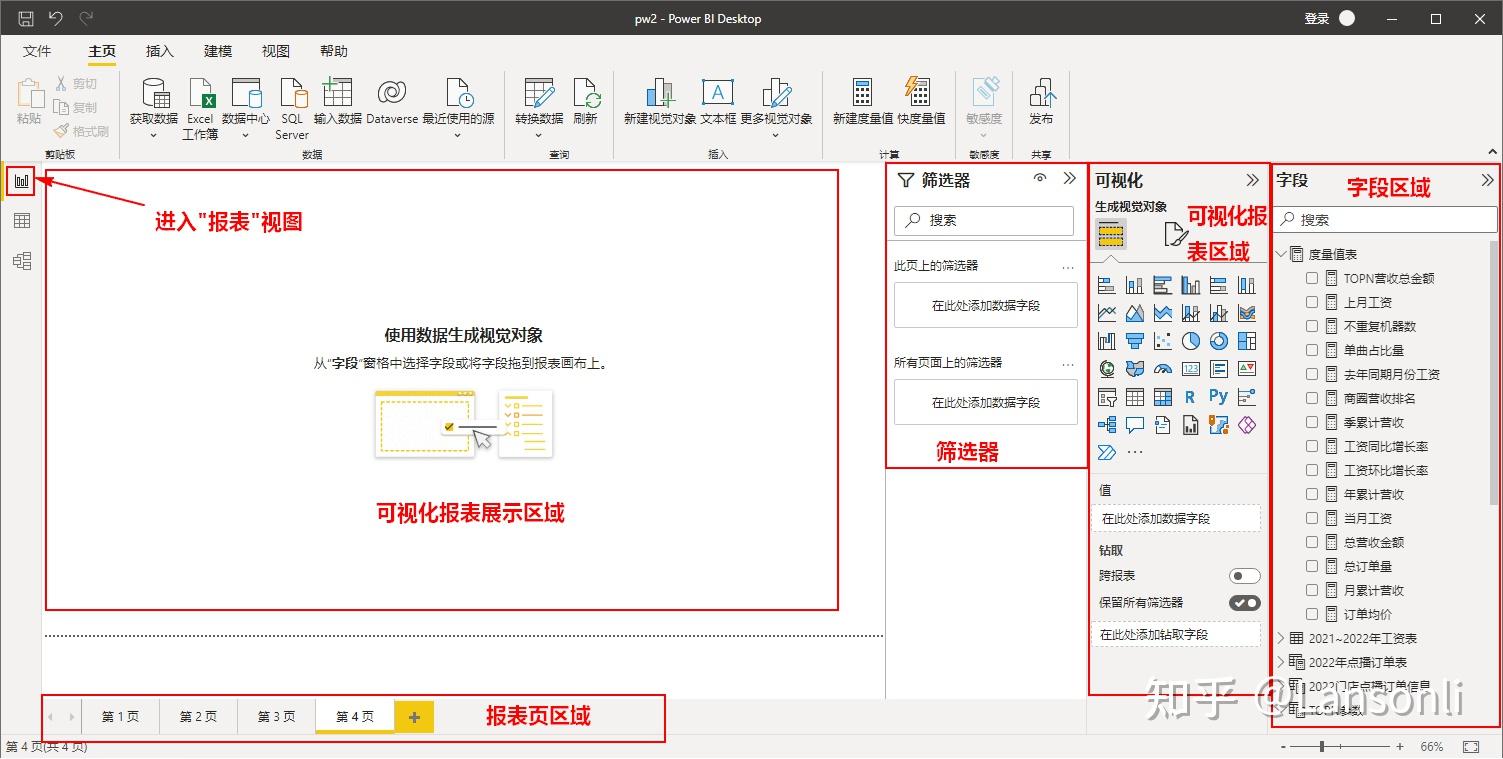Disable the 保留所有筛选器 toggle
This screenshot has height=759, width=1503.
pos(1243,602)
